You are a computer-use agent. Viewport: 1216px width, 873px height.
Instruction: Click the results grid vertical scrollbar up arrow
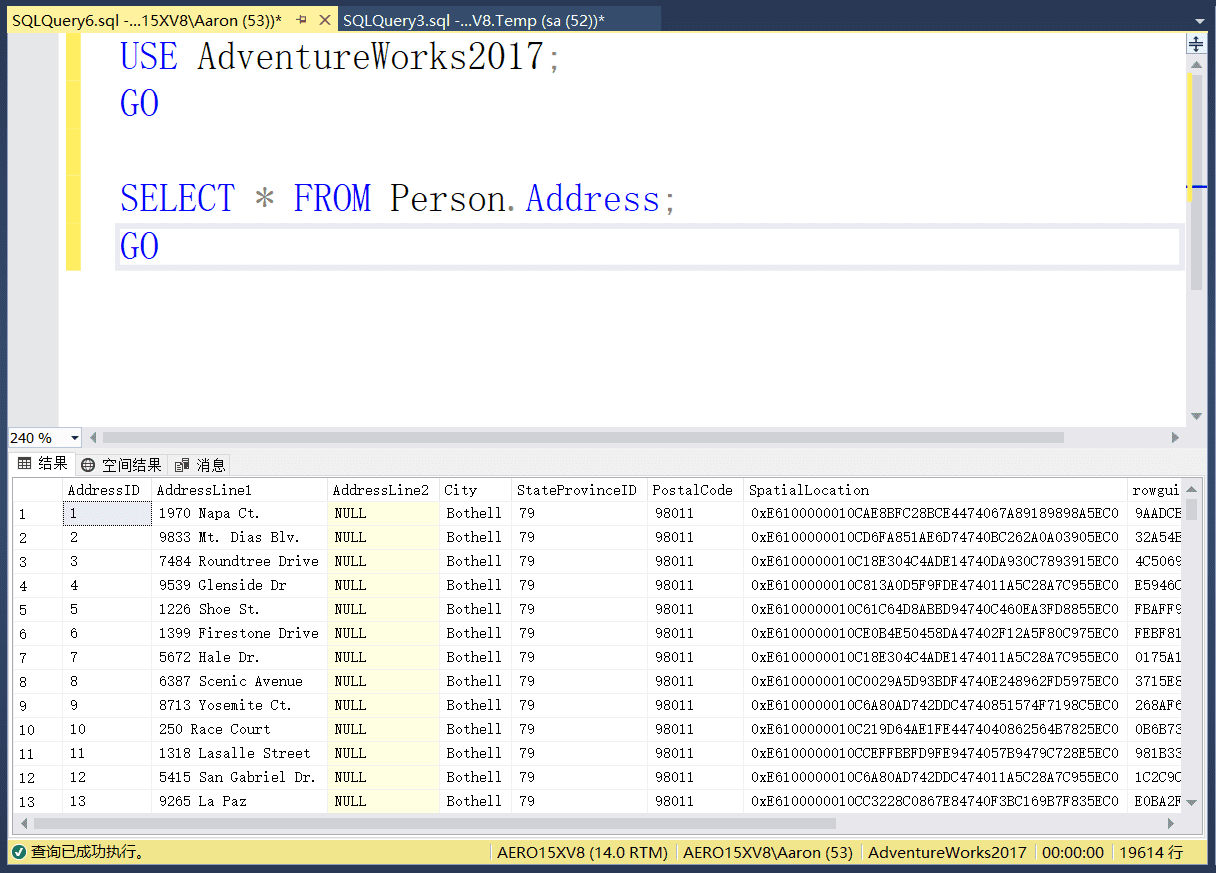pos(1192,489)
